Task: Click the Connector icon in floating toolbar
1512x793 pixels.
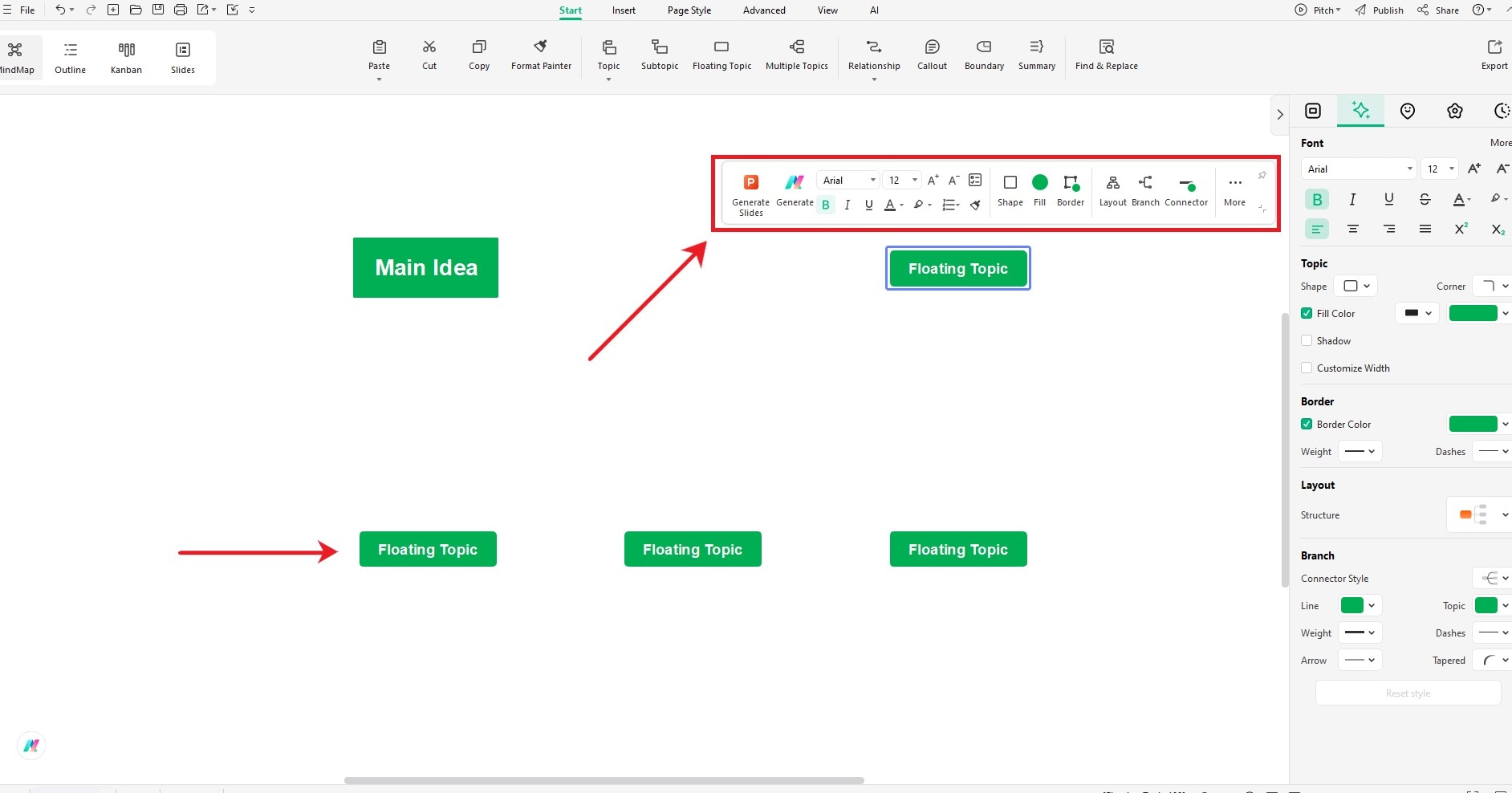Action: pyautogui.click(x=1187, y=185)
